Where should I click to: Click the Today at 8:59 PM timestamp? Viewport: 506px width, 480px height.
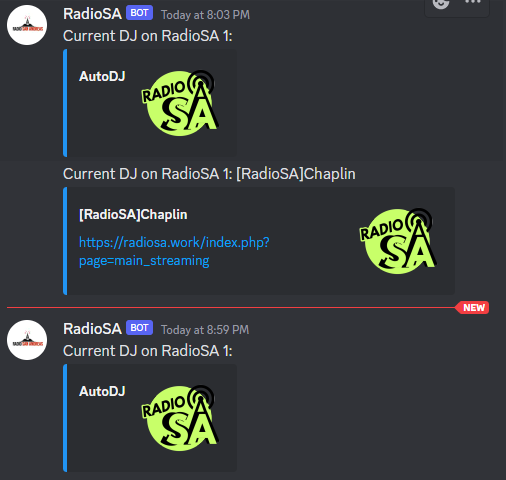[205, 330]
